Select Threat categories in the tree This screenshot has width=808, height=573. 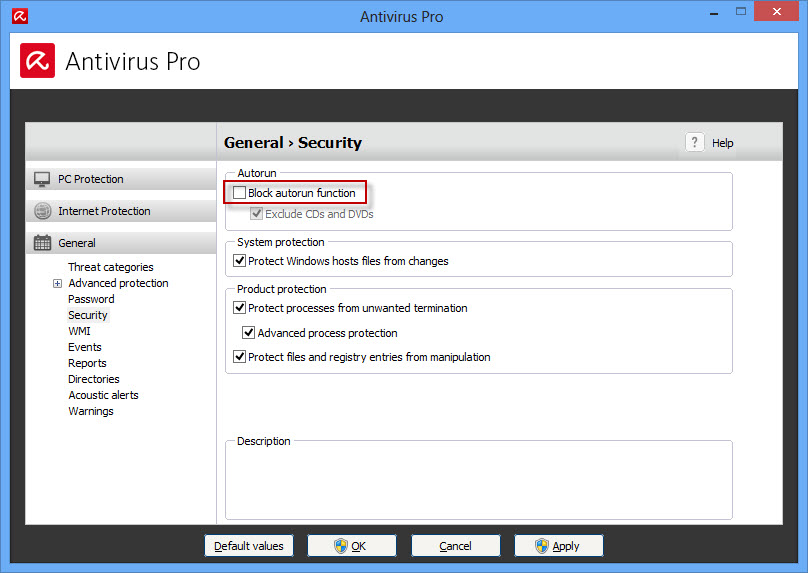(111, 267)
